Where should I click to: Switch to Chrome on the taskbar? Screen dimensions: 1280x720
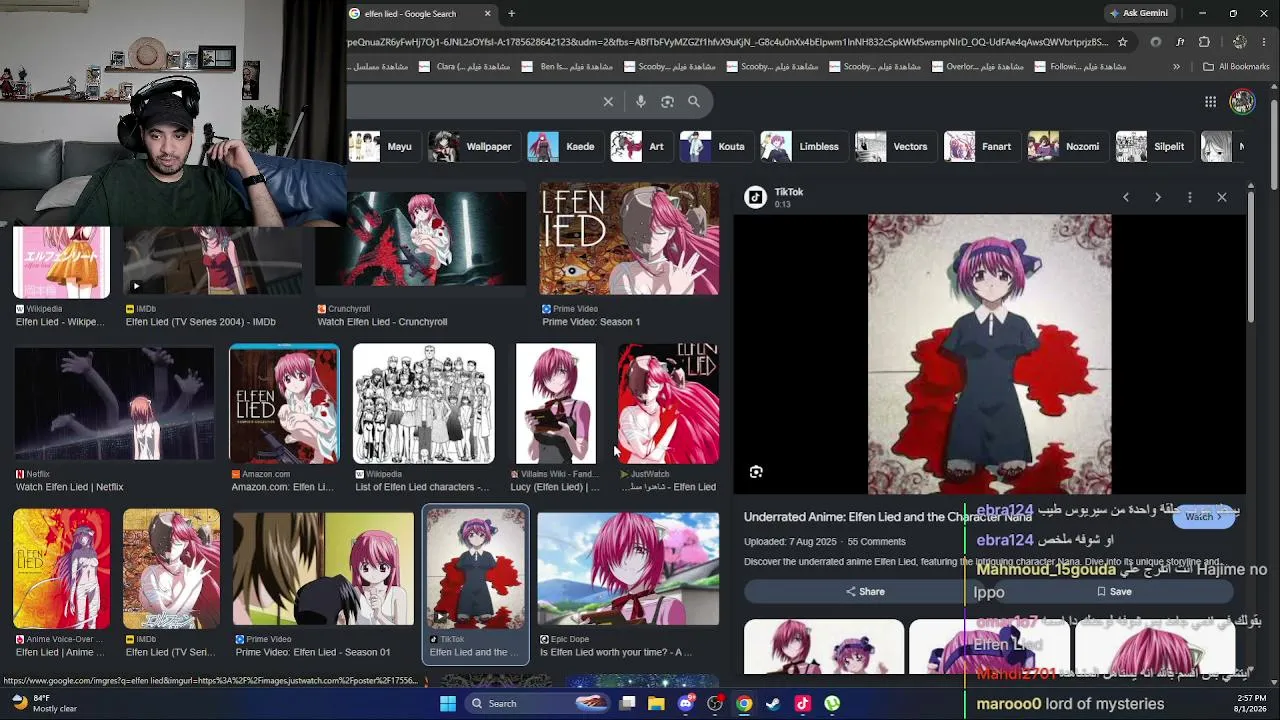pyautogui.click(x=744, y=703)
